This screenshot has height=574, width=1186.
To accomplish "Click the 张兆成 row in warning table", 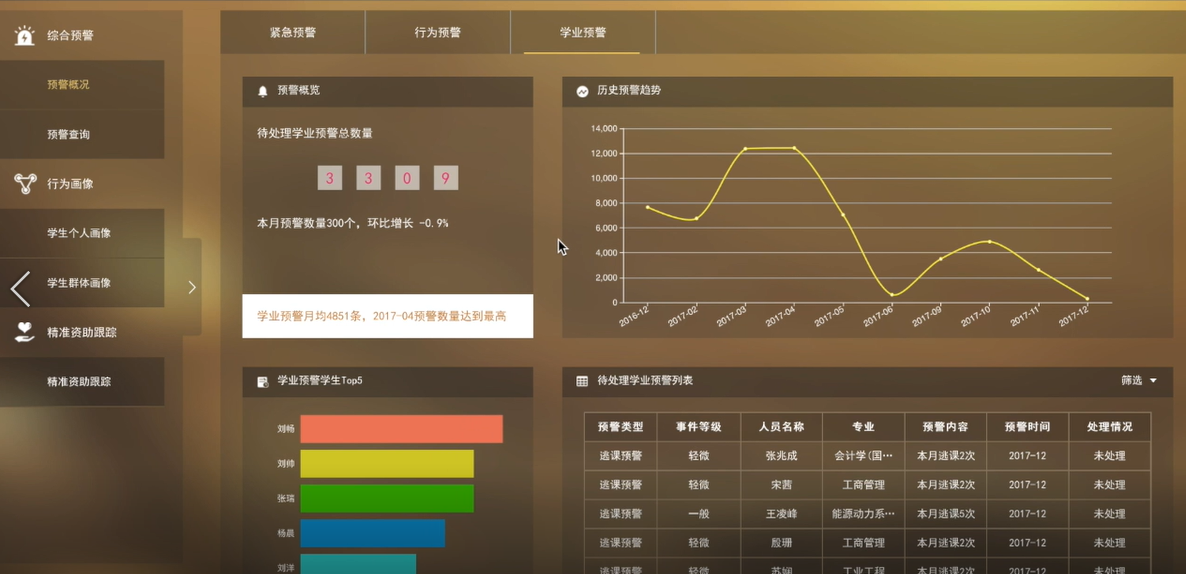I will (x=780, y=456).
